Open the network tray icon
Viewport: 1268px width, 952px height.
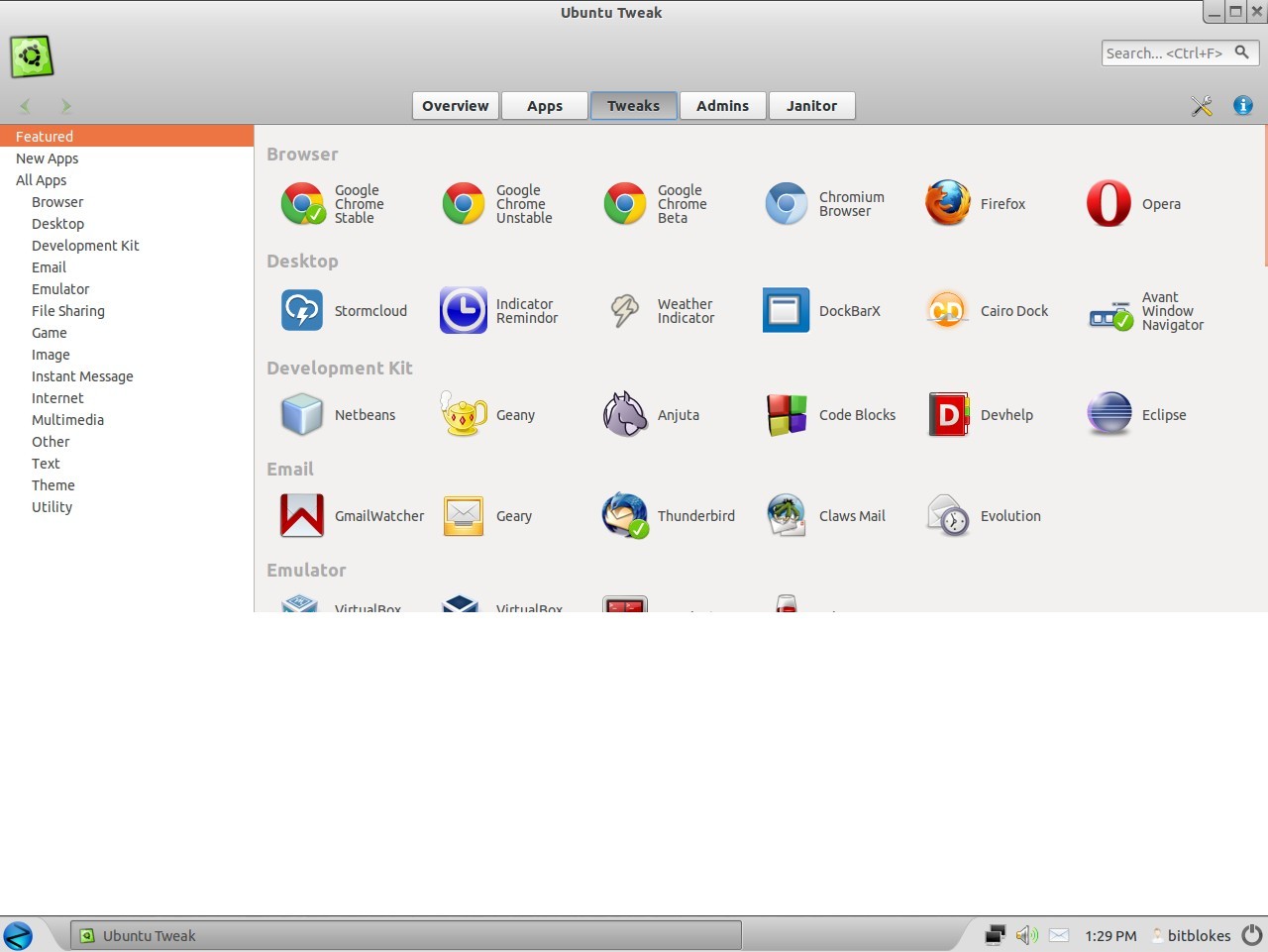click(996, 935)
